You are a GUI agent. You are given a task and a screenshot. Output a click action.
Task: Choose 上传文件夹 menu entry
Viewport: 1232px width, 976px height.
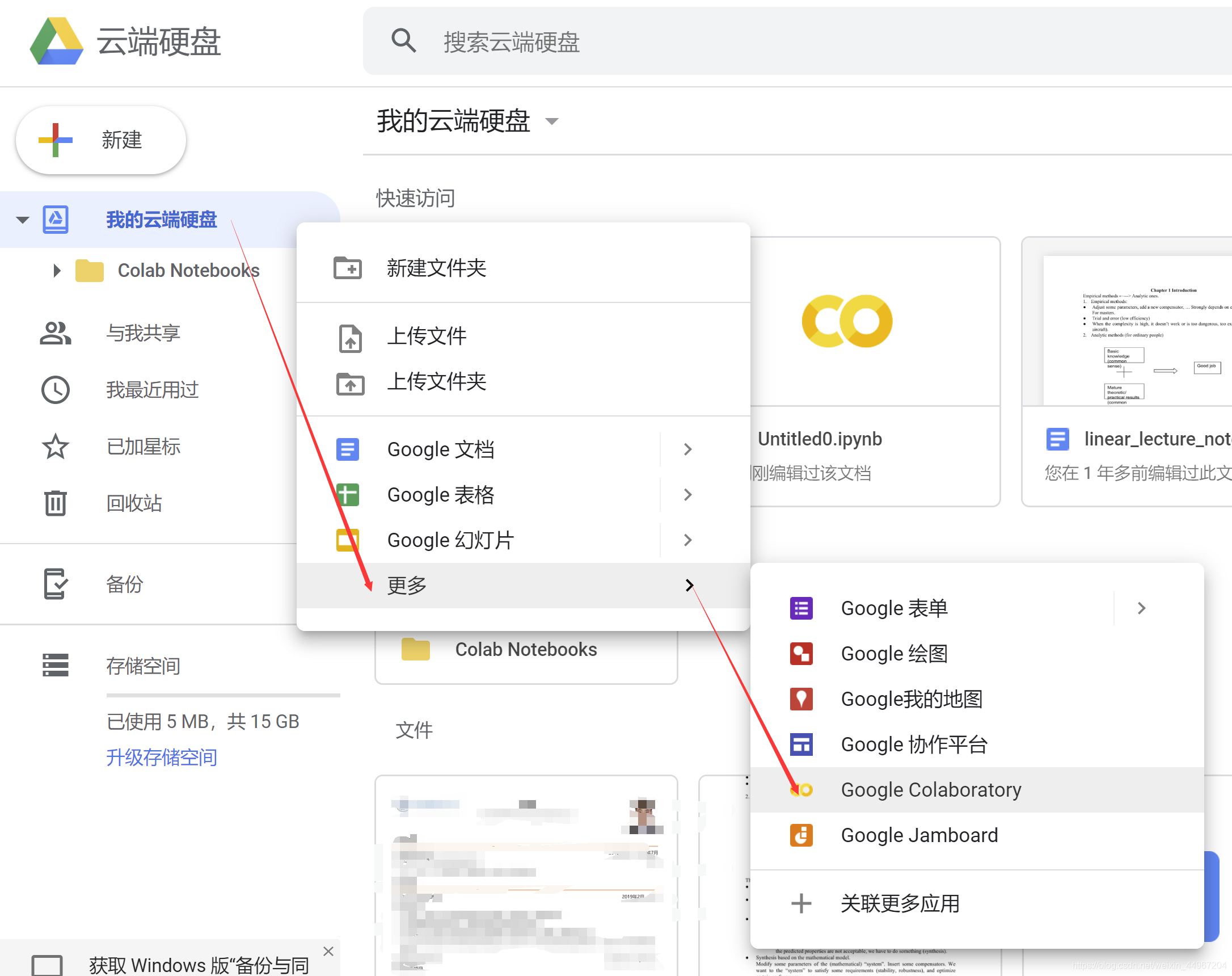tap(523, 382)
